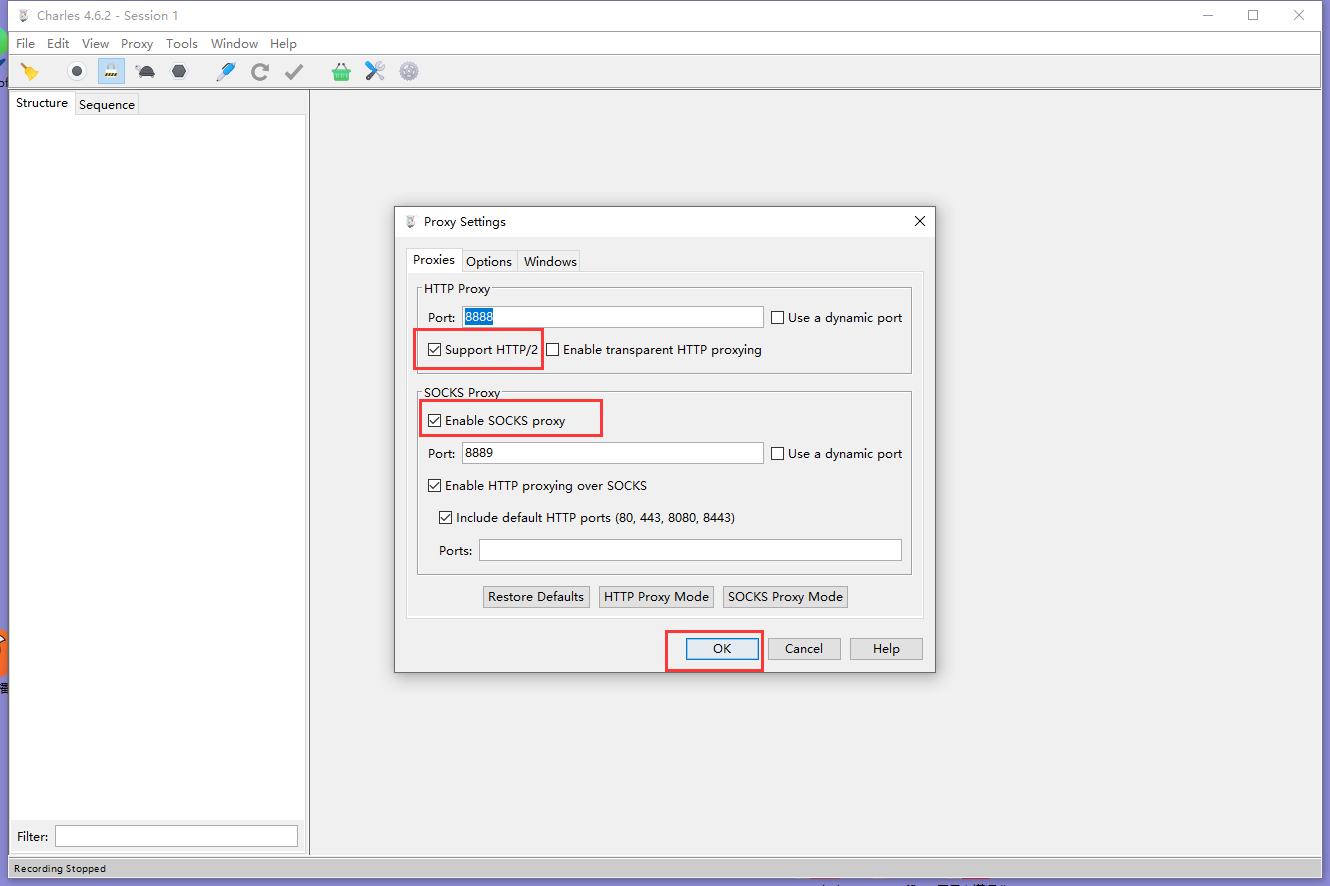Click Charles app icon in title bar
The height and width of the screenshot is (886, 1330).
[22, 15]
